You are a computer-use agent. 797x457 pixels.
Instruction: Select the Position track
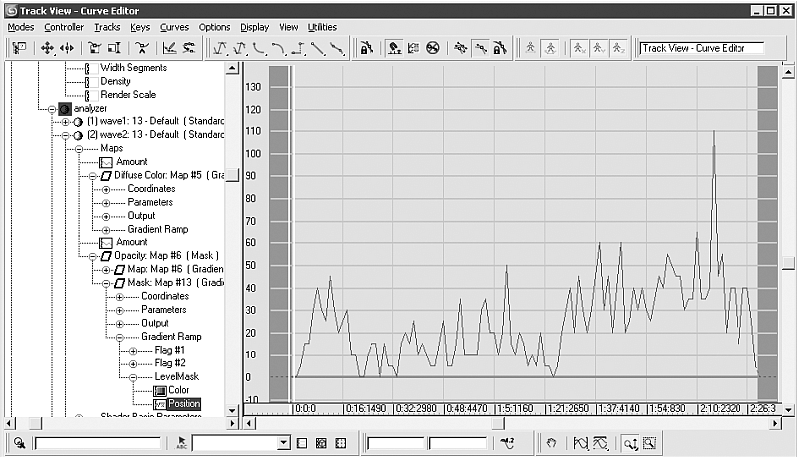click(x=184, y=404)
